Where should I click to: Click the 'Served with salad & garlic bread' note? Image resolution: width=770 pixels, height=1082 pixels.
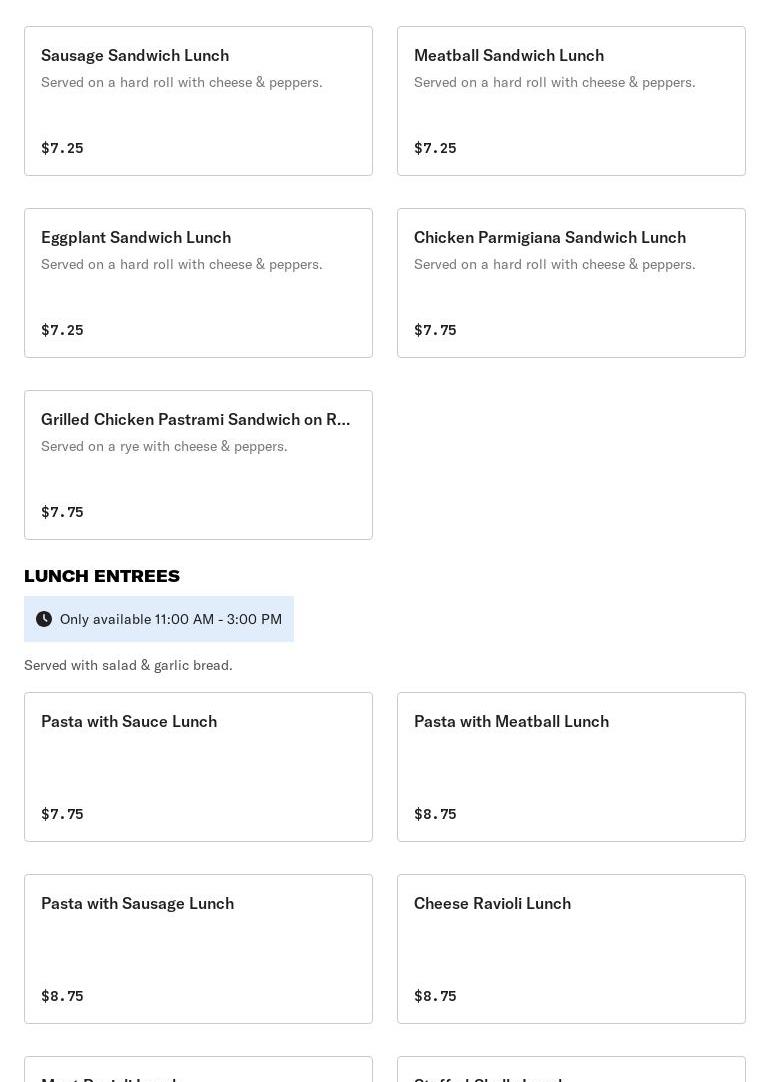pyautogui.click(x=128, y=665)
